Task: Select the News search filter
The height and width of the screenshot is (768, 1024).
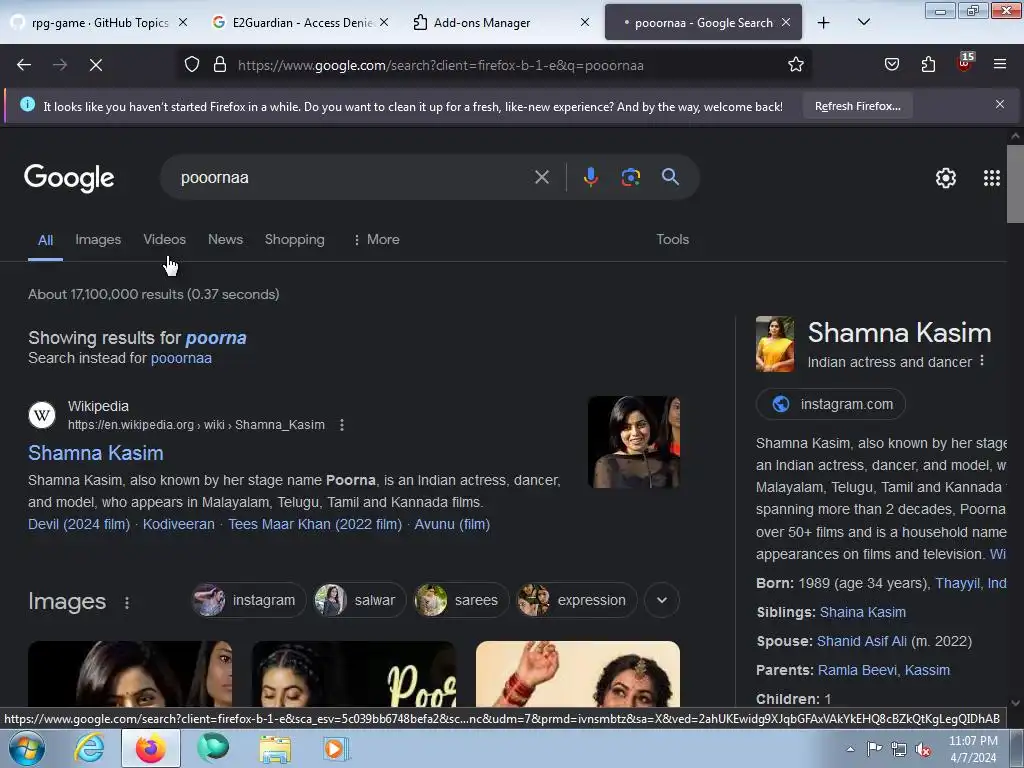Action: (x=225, y=240)
